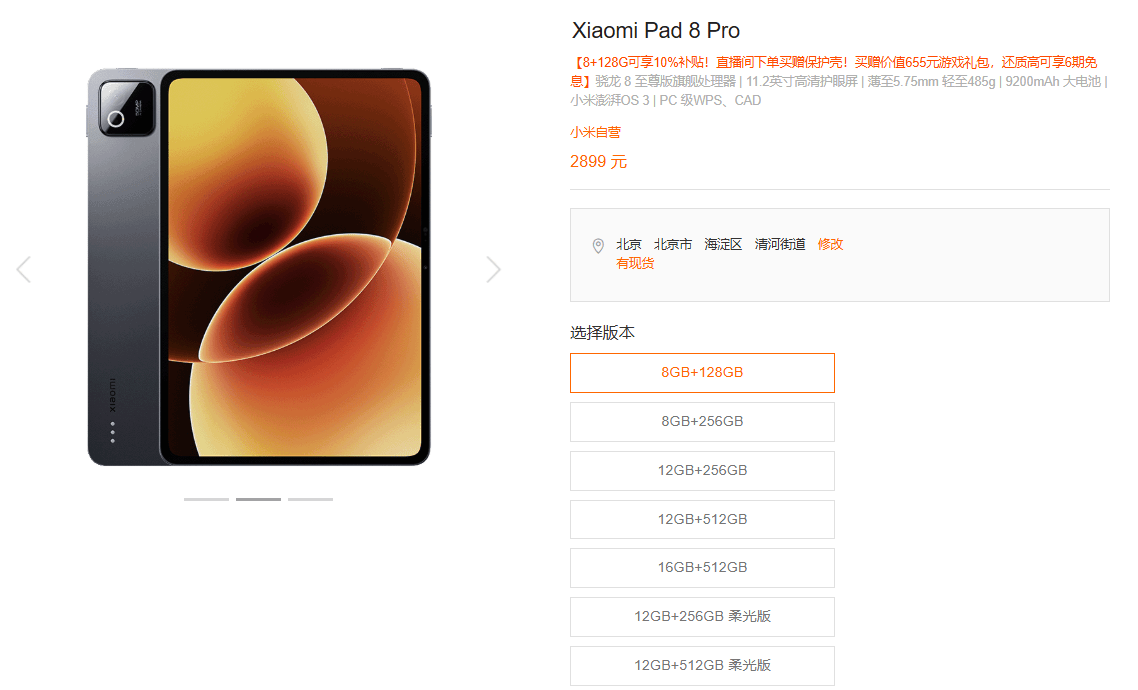The height and width of the screenshot is (690, 1138).
Task: Click the Xiaomi Pad 8 Pro title
Action: click(655, 30)
